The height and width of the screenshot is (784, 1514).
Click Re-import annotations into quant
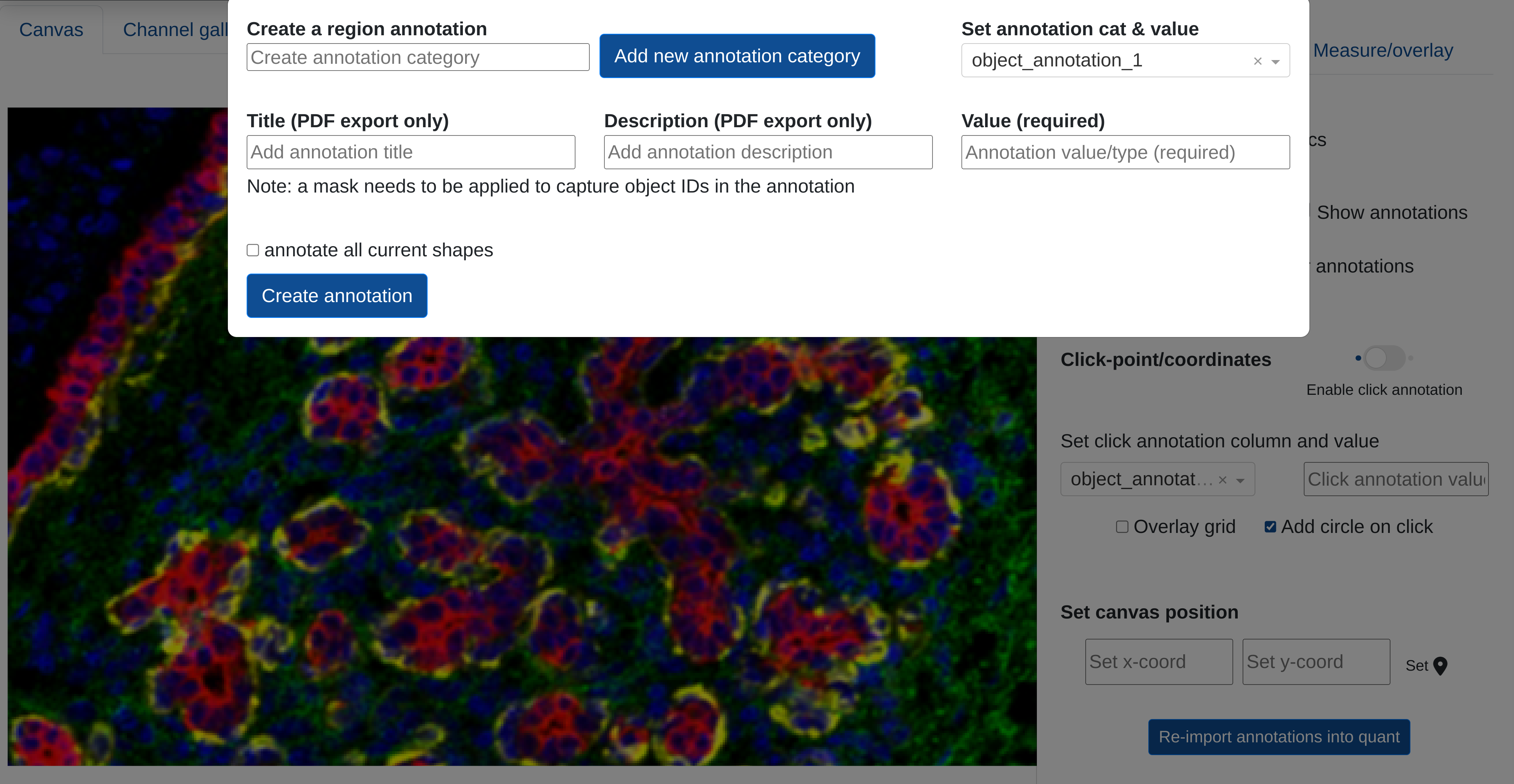coord(1279,736)
